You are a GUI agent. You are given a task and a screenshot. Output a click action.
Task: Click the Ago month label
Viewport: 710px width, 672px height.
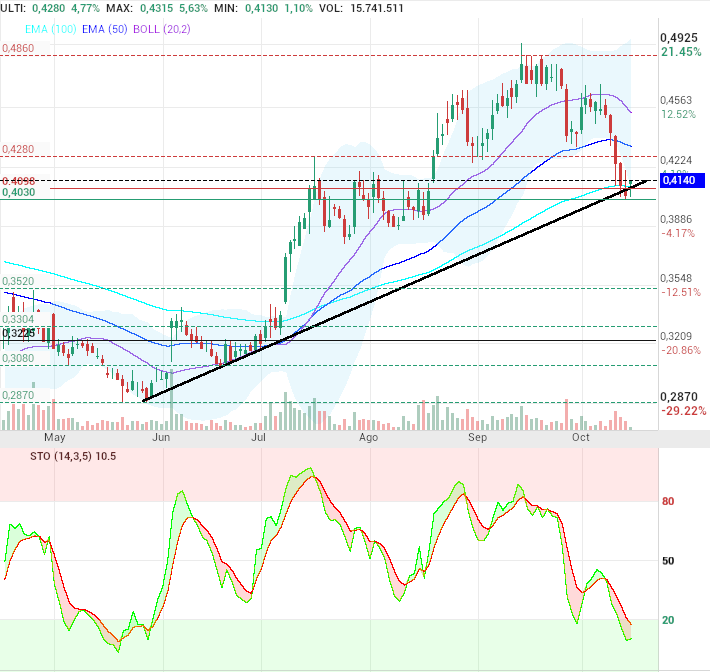point(368,438)
